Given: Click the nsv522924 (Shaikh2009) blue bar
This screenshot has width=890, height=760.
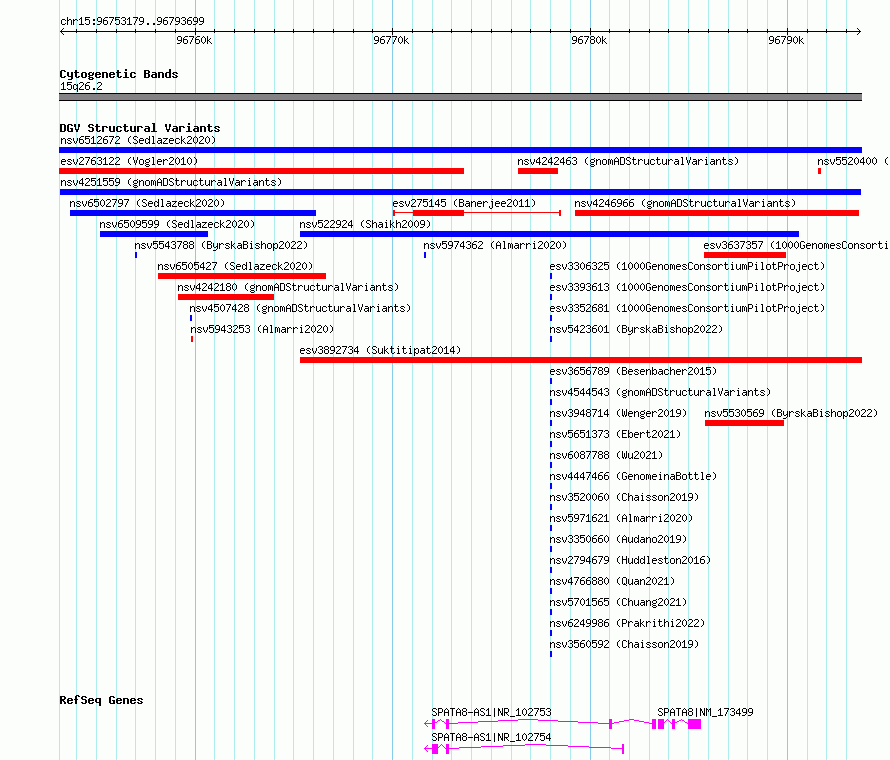Looking at the screenshot, I should coord(549,234).
